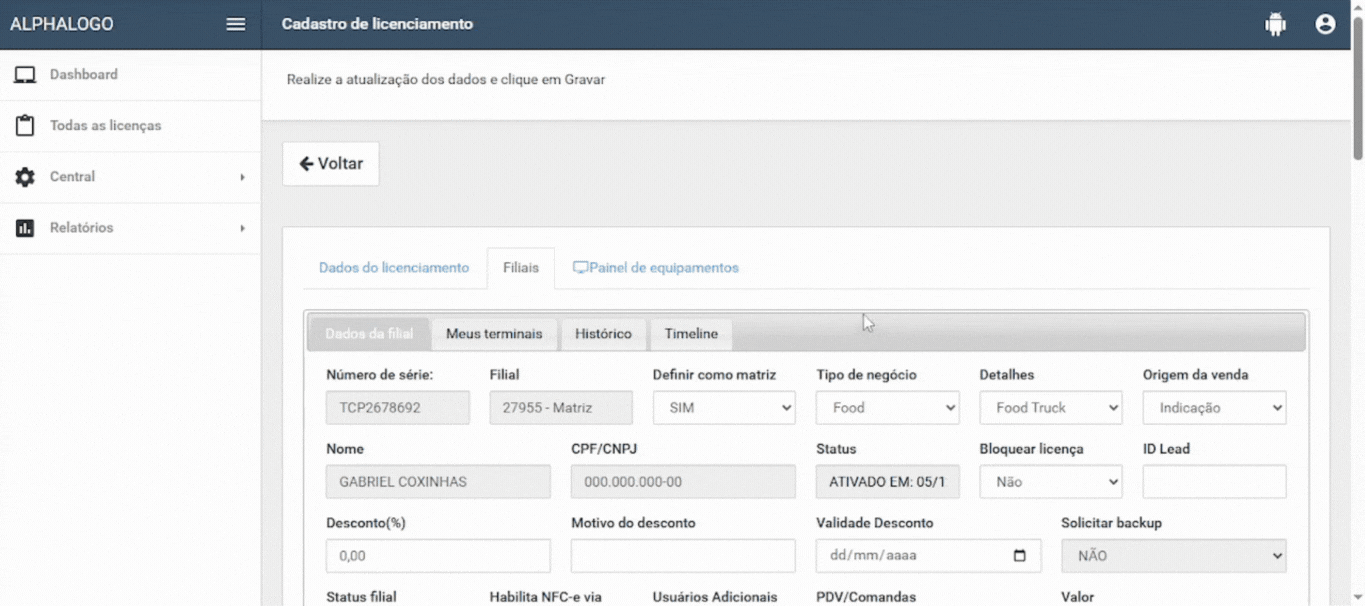Open the Painel de equipamentos tab
The height and width of the screenshot is (606, 1365).
point(656,268)
